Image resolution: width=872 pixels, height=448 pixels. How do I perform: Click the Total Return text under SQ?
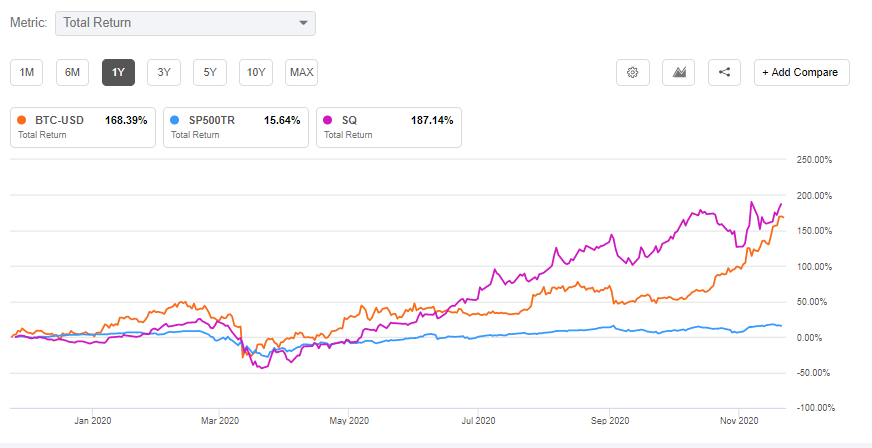[348, 135]
